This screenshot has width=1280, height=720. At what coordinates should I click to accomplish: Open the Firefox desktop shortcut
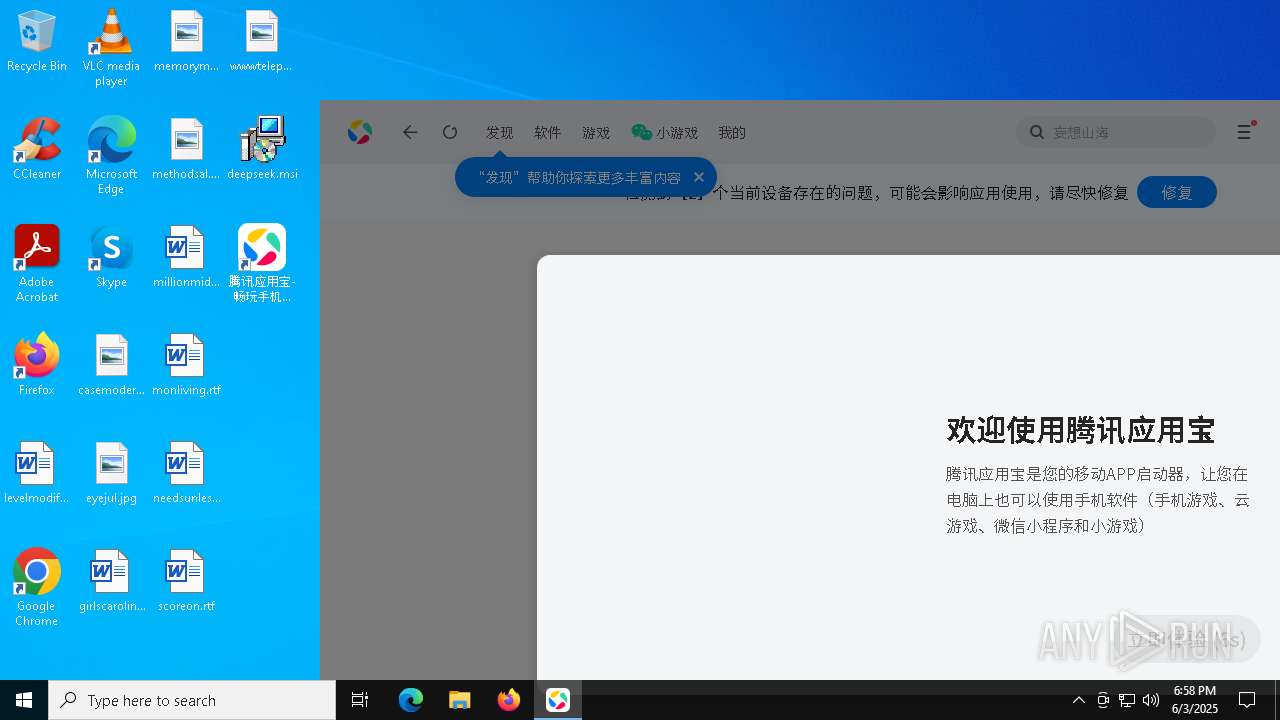(37, 364)
